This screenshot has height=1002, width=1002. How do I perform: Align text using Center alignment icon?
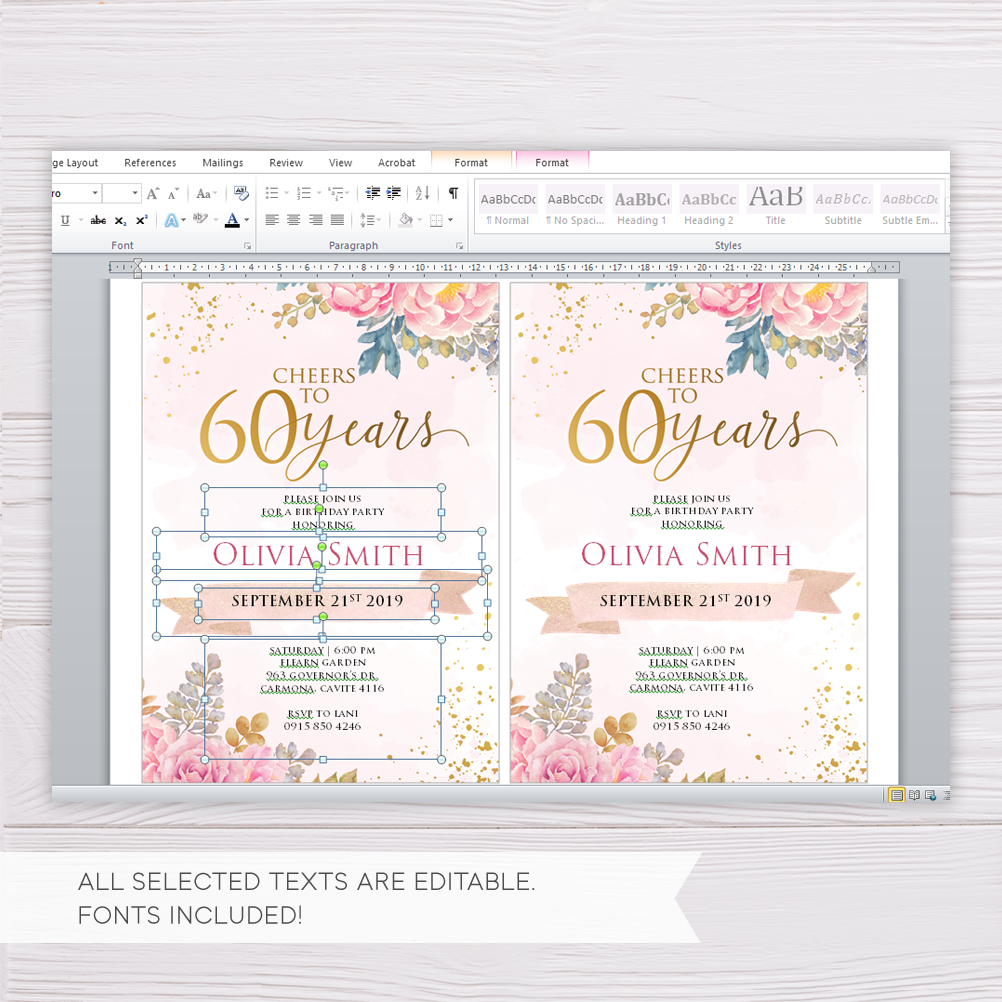294,220
